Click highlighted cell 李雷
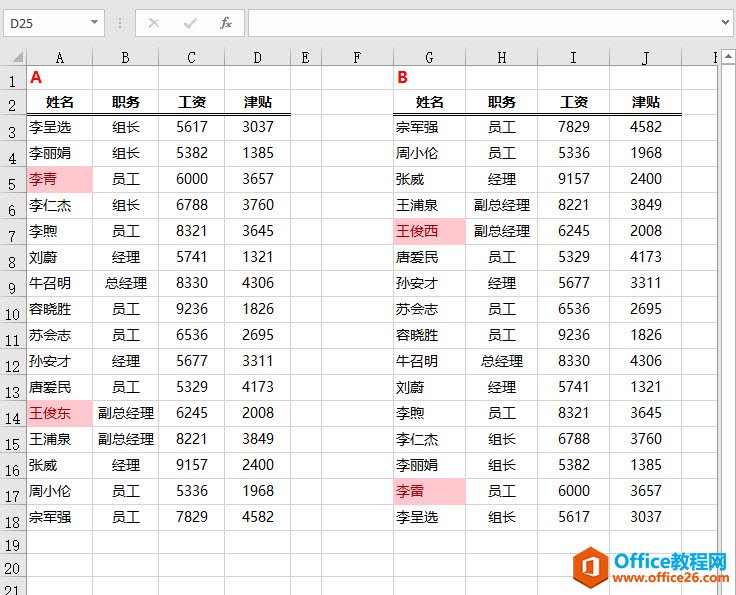 (429, 491)
